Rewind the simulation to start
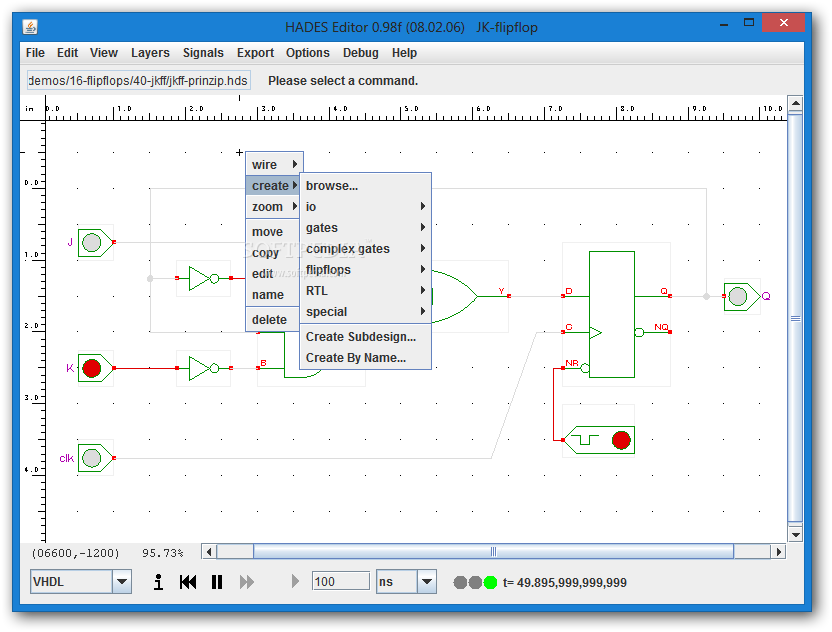 [188, 582]
